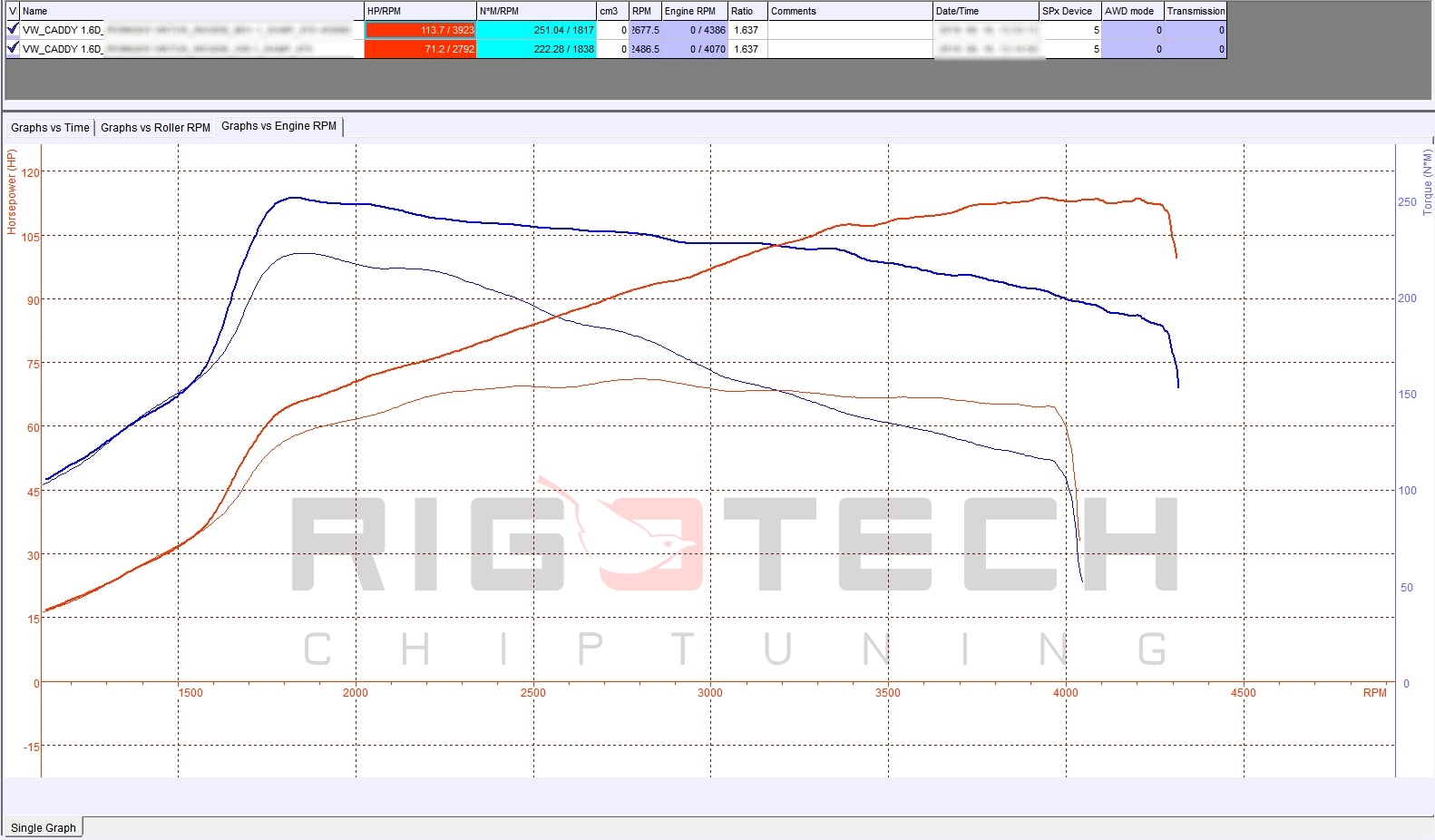Click the HP/RPM column header

[x=420, y=11]
